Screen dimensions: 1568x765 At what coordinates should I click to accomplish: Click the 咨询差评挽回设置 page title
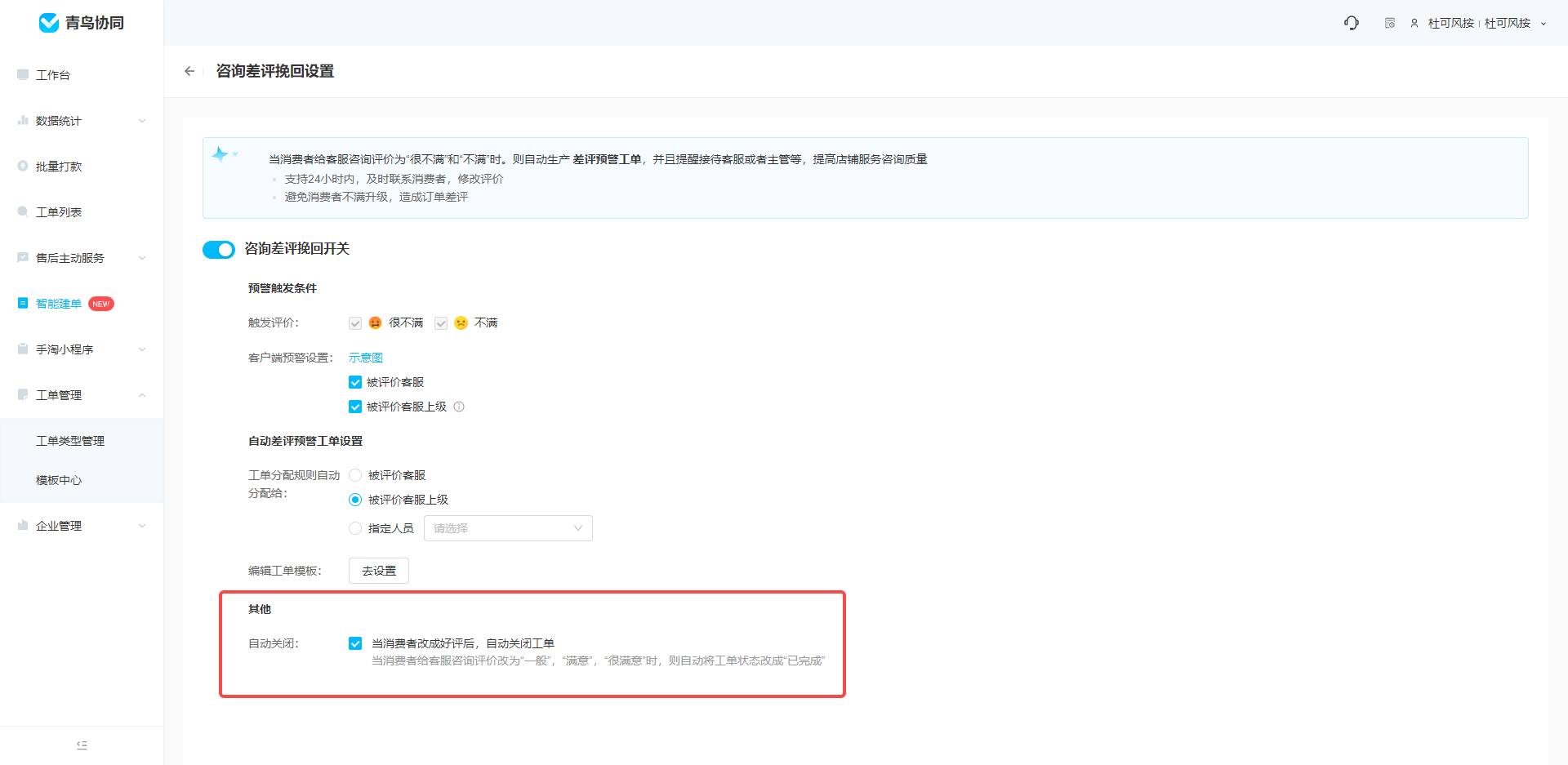(275, 71)
